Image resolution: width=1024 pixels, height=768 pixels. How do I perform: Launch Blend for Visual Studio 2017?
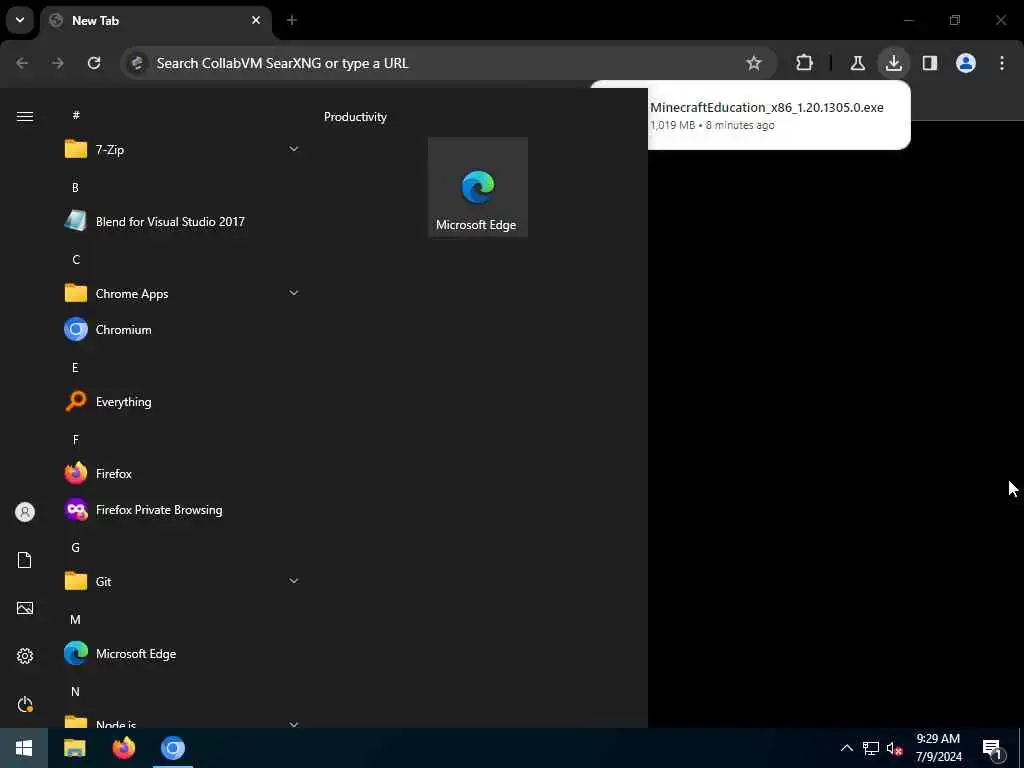click(182, 221)
